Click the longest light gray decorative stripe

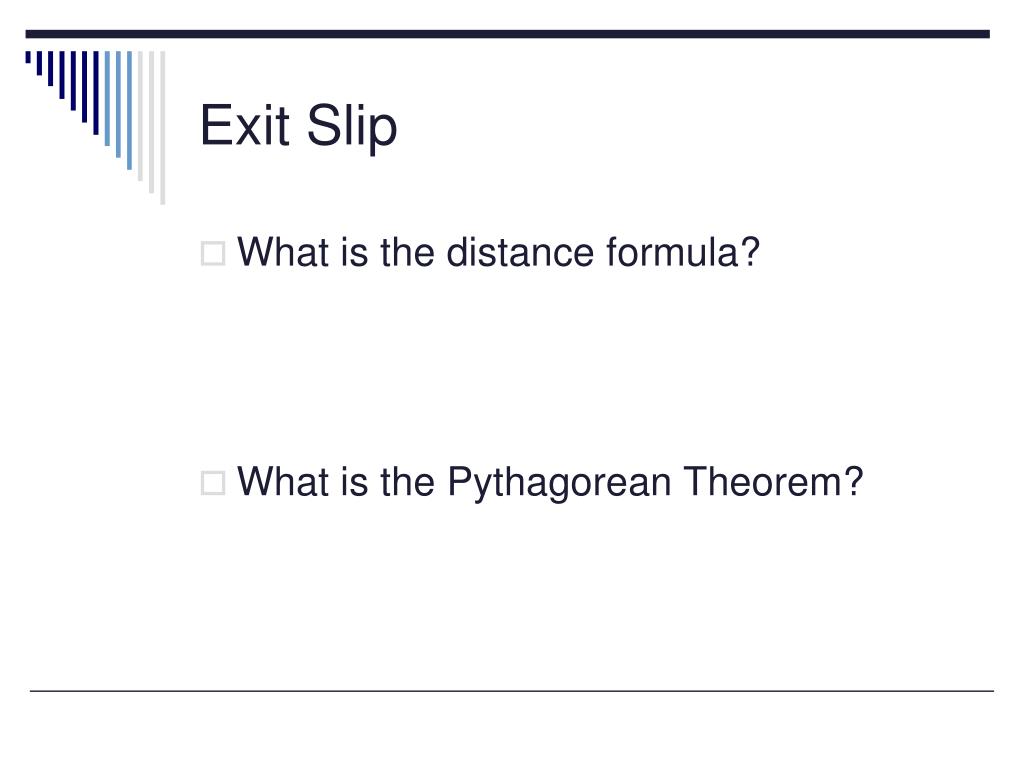[x=163, y=127]
